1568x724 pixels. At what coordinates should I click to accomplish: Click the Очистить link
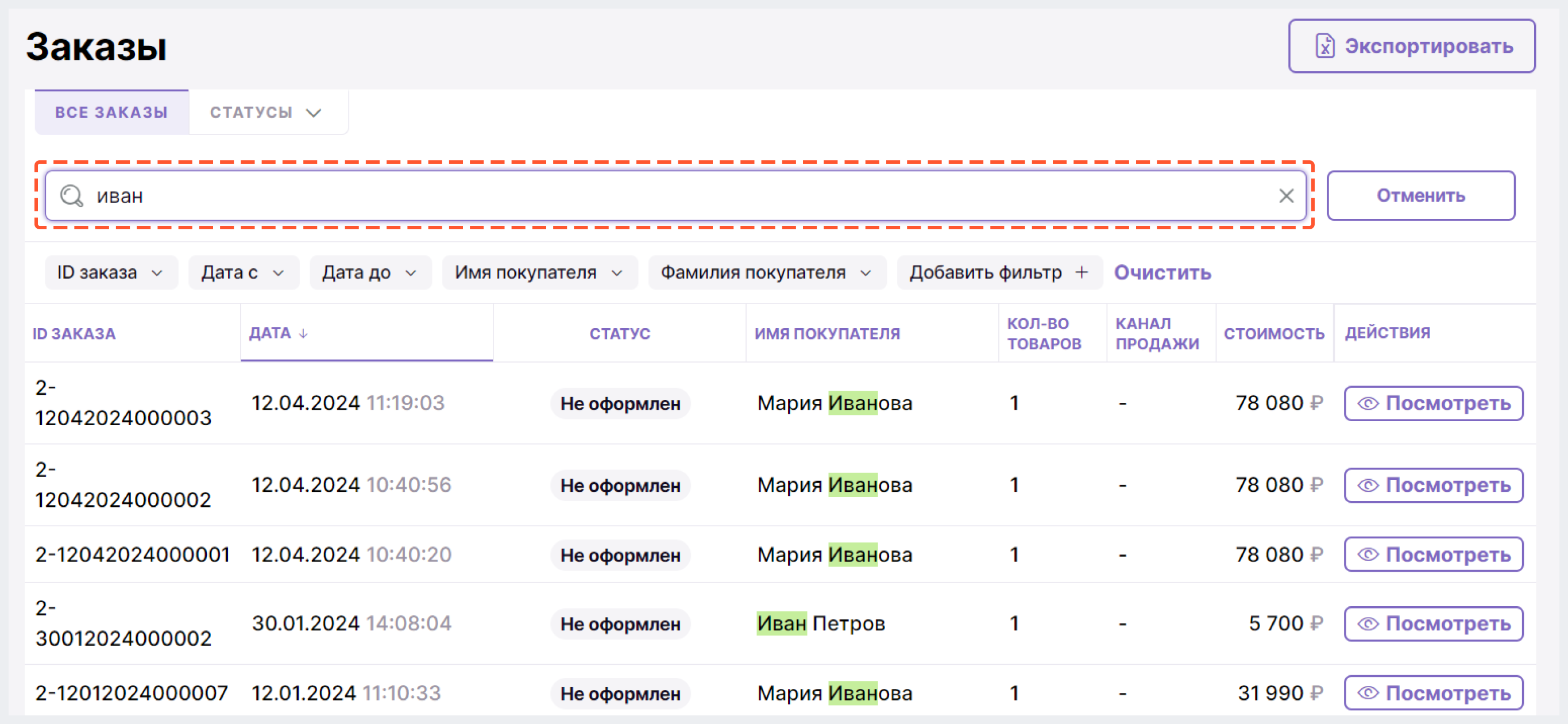1162,273
